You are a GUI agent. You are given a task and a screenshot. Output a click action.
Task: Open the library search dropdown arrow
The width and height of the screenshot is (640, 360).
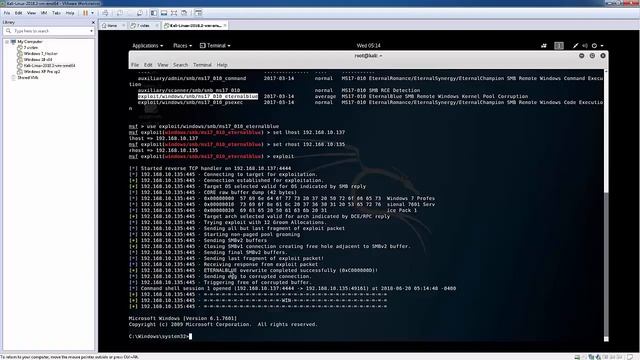click(91, 31)
